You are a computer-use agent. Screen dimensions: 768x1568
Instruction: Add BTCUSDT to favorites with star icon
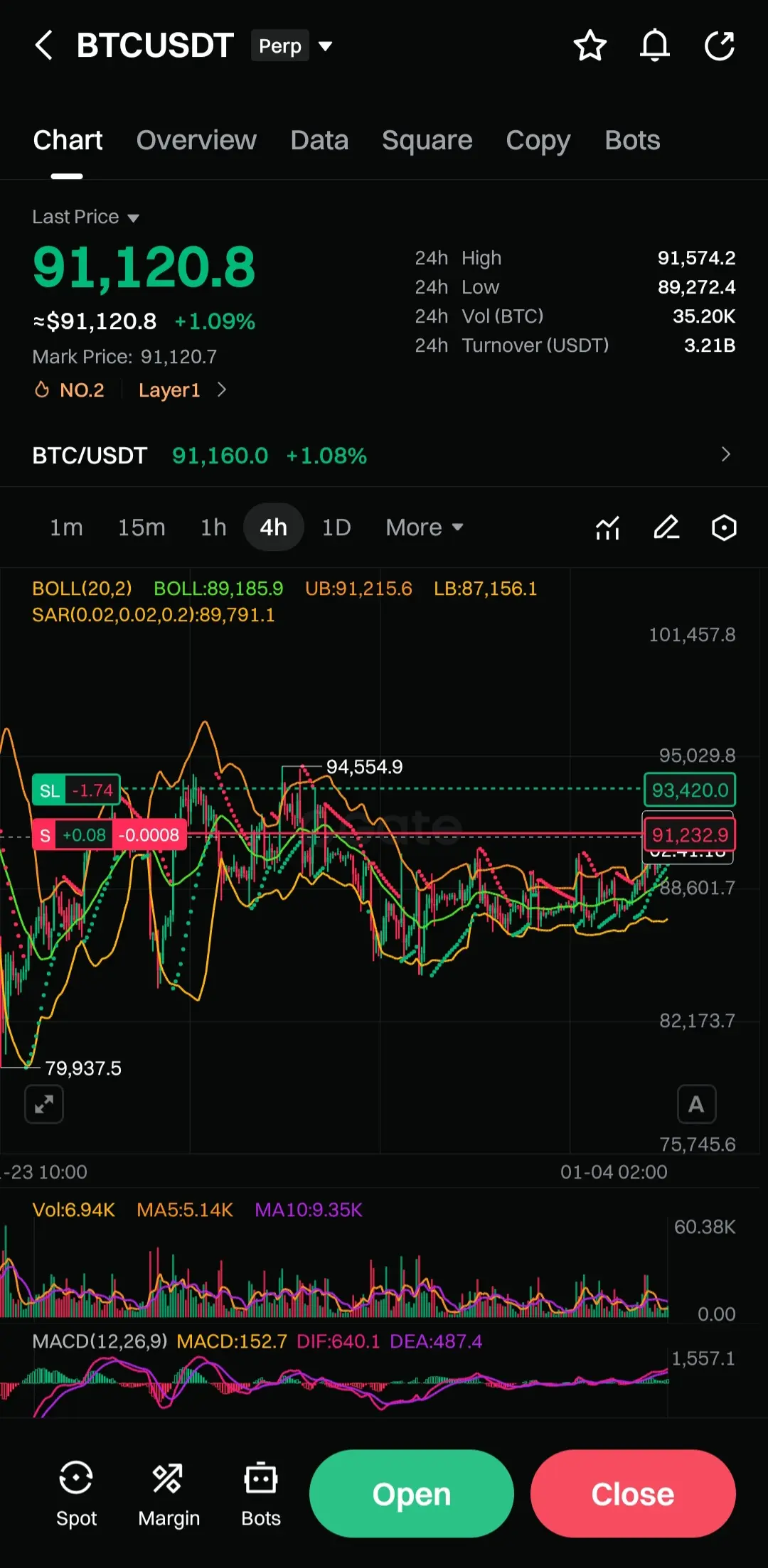(590, 46)
